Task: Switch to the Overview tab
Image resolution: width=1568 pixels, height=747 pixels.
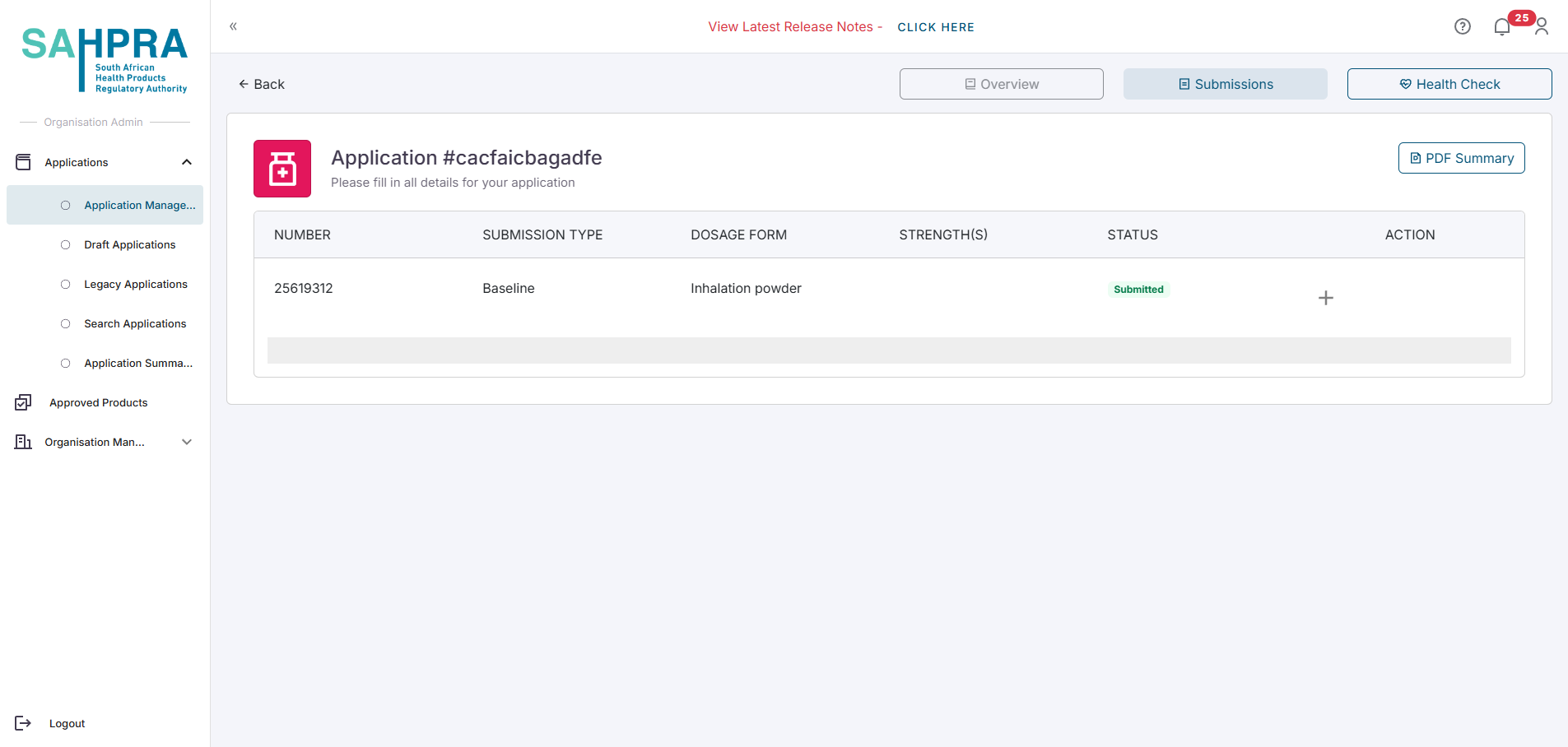Action: [x=1001, y=84]
